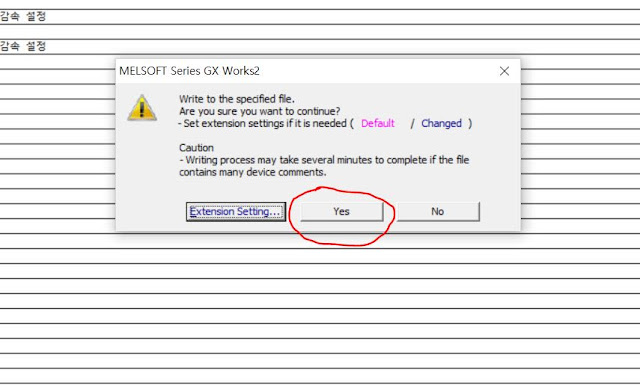Open the Extension Setting dialog

(236, 211)
